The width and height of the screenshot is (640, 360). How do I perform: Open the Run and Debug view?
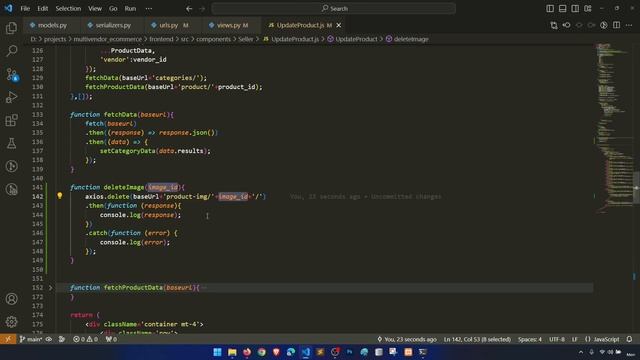click(11, 97)
